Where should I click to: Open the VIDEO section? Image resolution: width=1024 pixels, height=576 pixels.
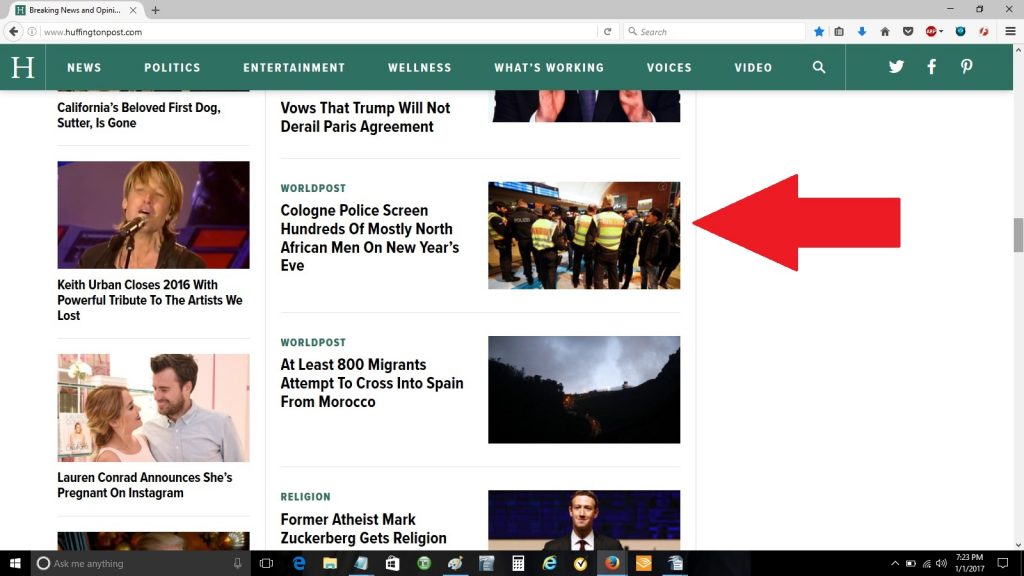753,67
